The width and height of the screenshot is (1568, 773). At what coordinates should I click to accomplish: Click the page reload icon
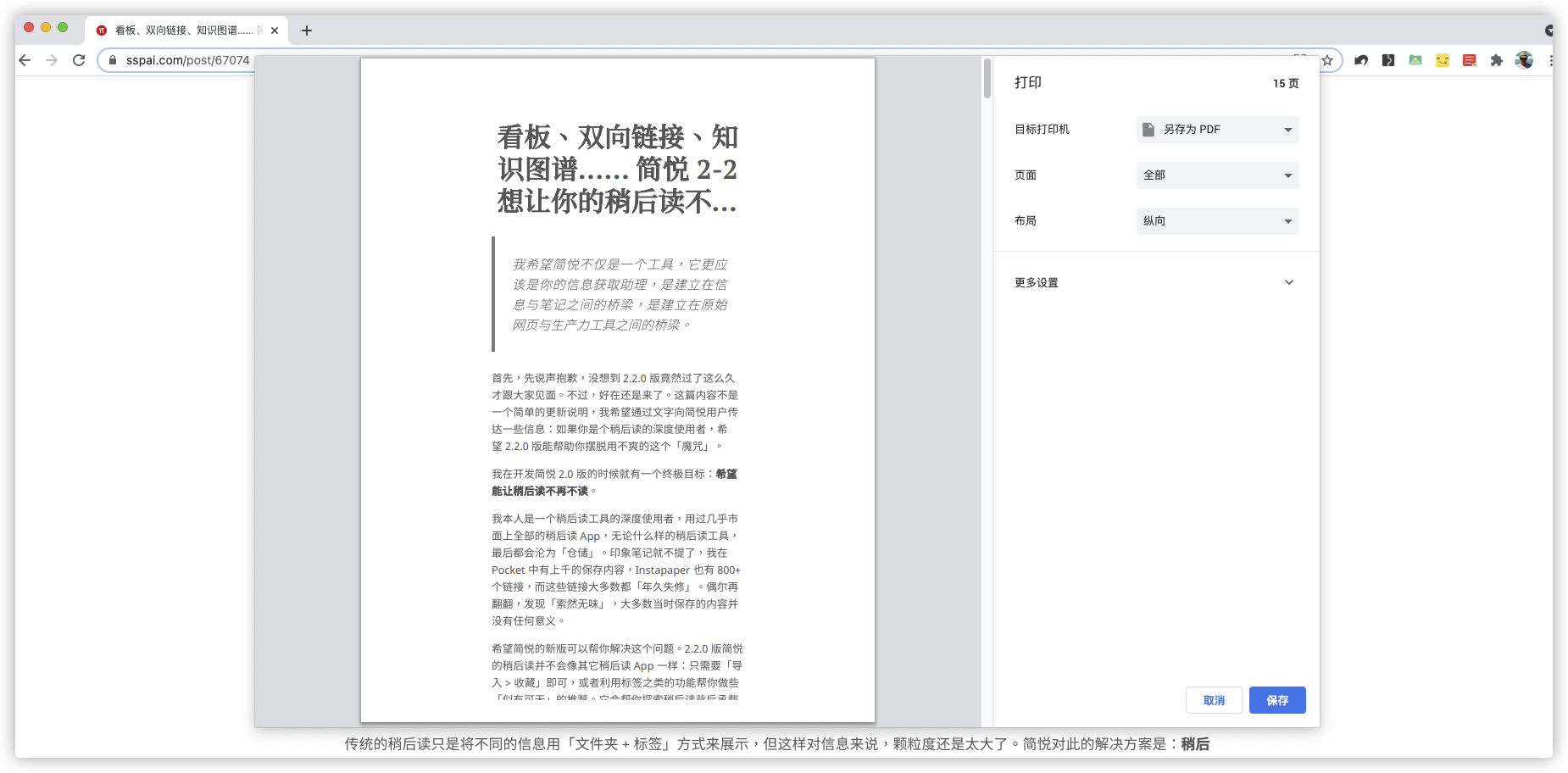pos(79,60)
